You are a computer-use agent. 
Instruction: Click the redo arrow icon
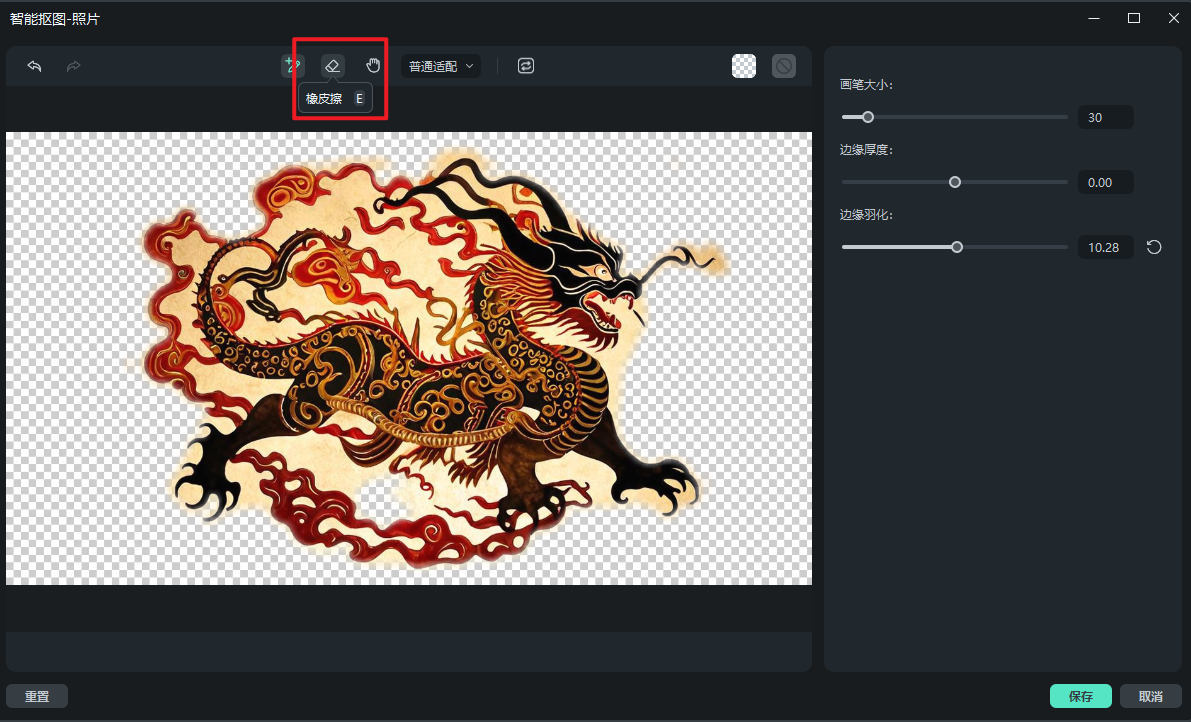(73, 66)
